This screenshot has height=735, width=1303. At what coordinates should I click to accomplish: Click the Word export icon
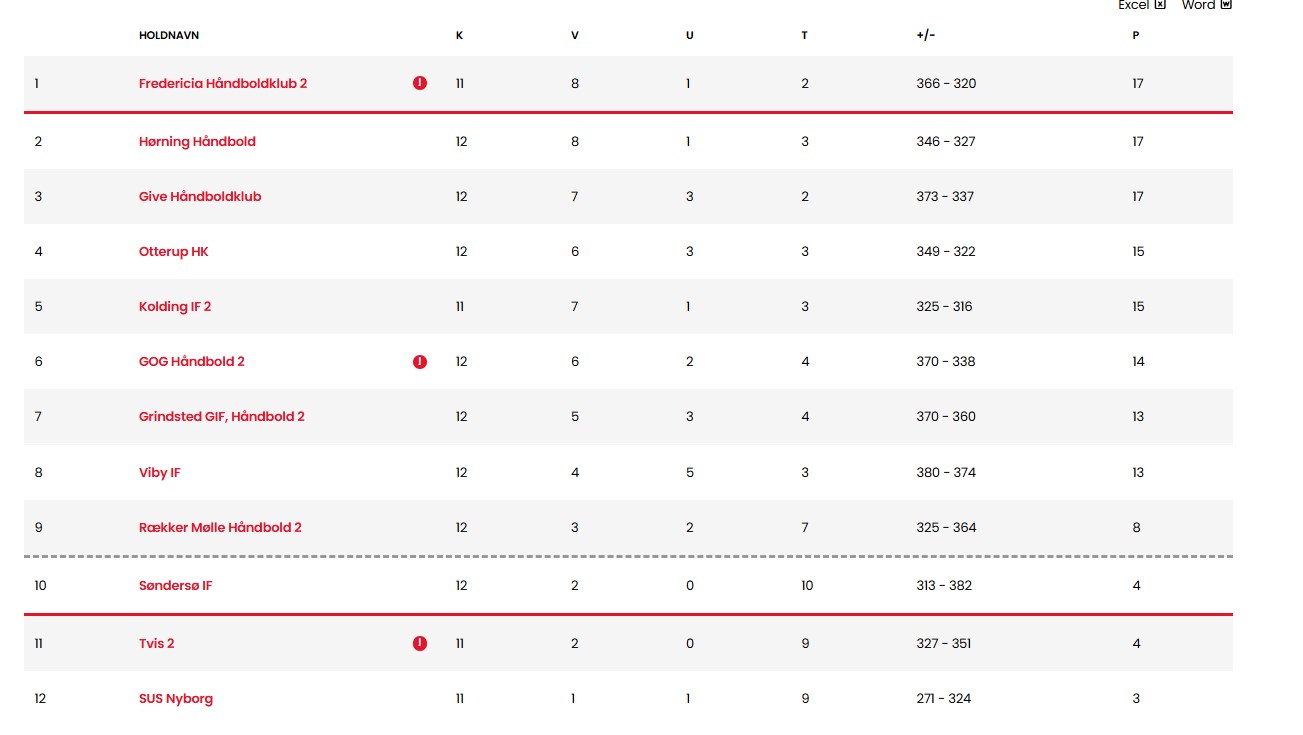pyautogui.click(x=1226, y=5)
